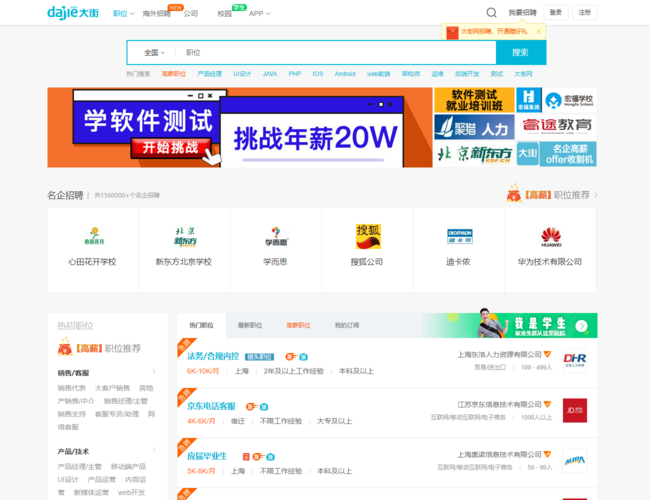This screenshot has height=500, width=650.
Task: Click the 登录 login button
Action: [x=556, y=12]
